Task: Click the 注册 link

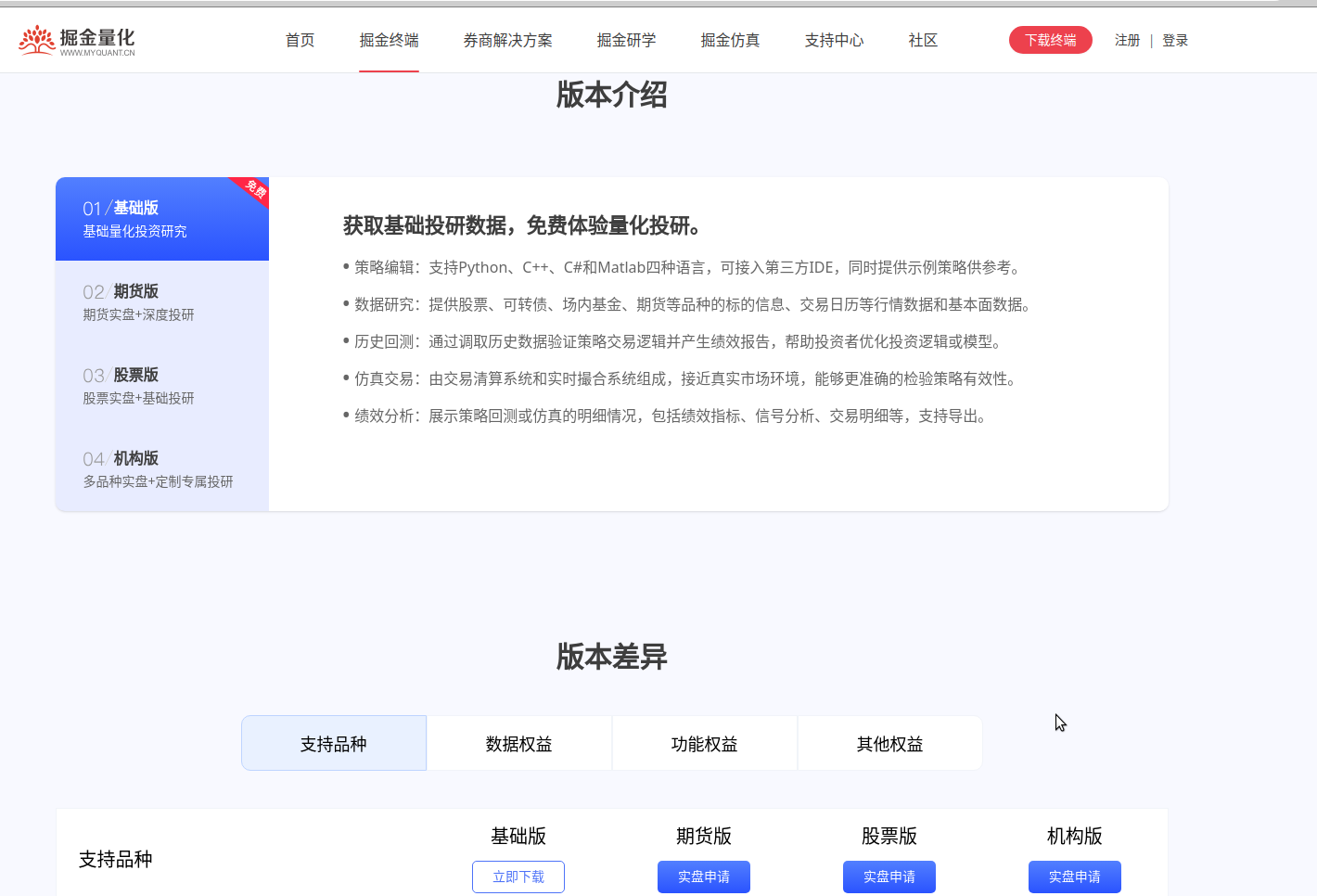Action: pos(1127,40)
